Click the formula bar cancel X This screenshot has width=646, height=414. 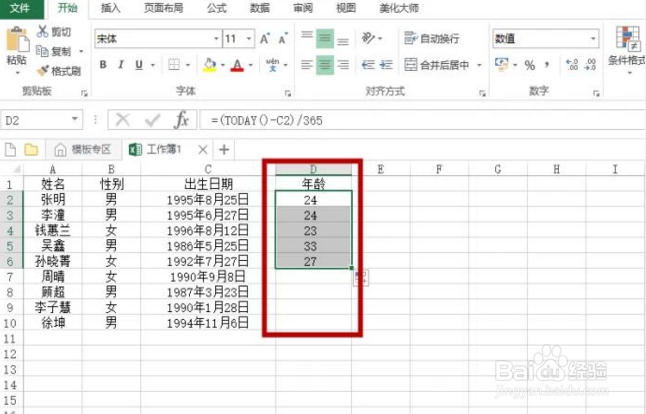123,120
